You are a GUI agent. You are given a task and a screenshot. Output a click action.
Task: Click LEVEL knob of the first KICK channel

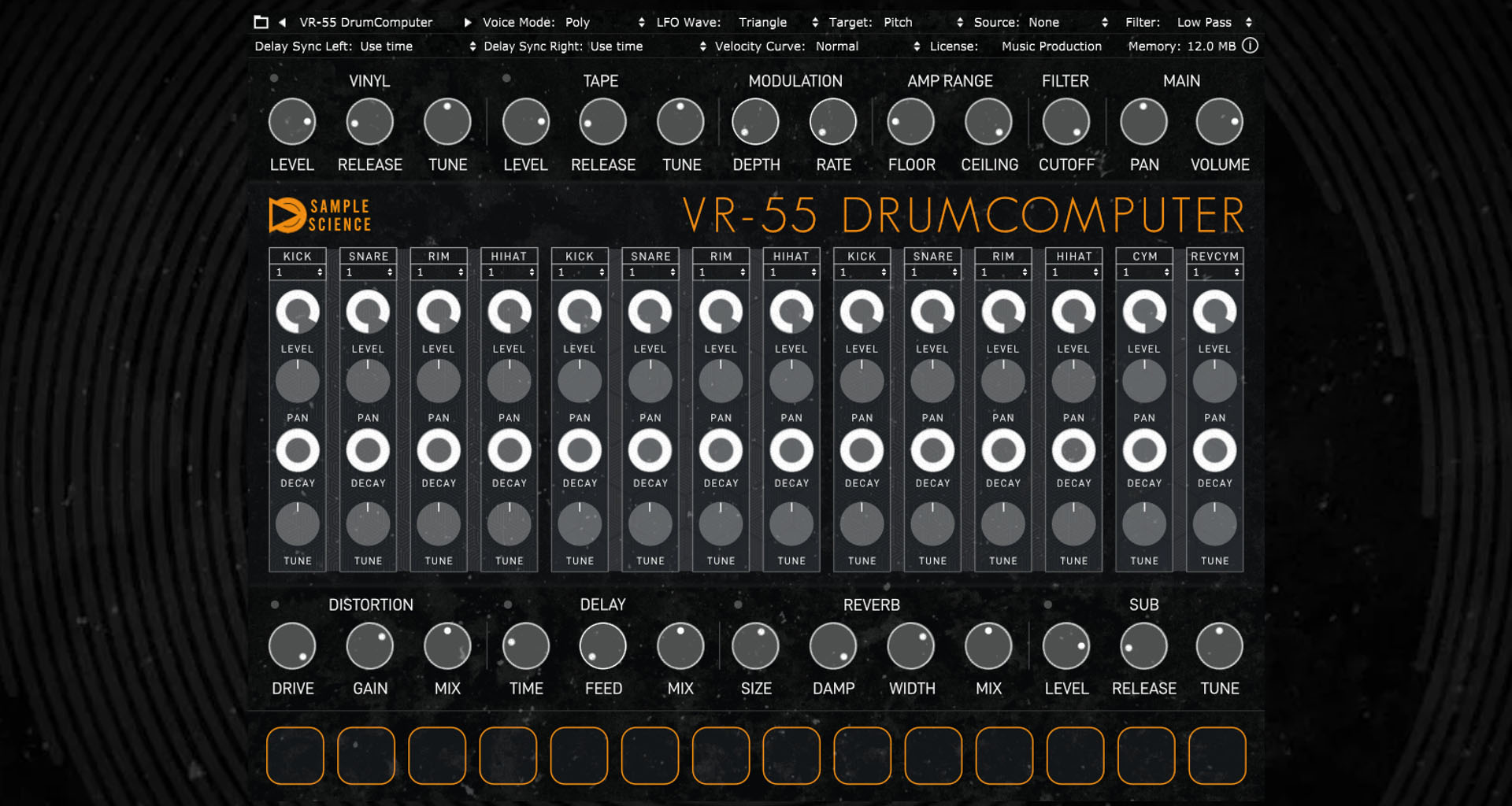point(298,312)
